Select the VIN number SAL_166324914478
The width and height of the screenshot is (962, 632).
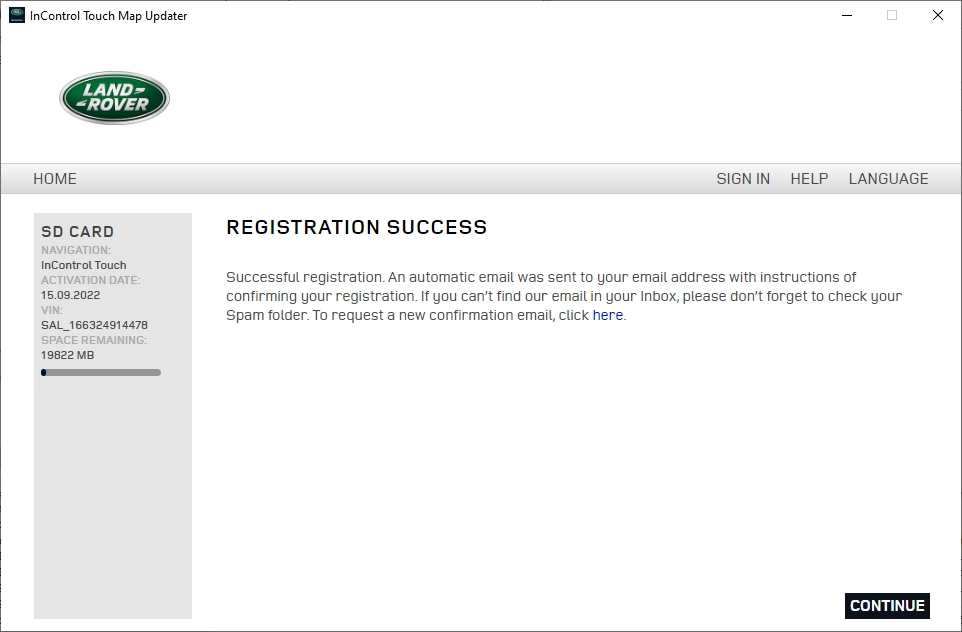(x=94, y=325)
